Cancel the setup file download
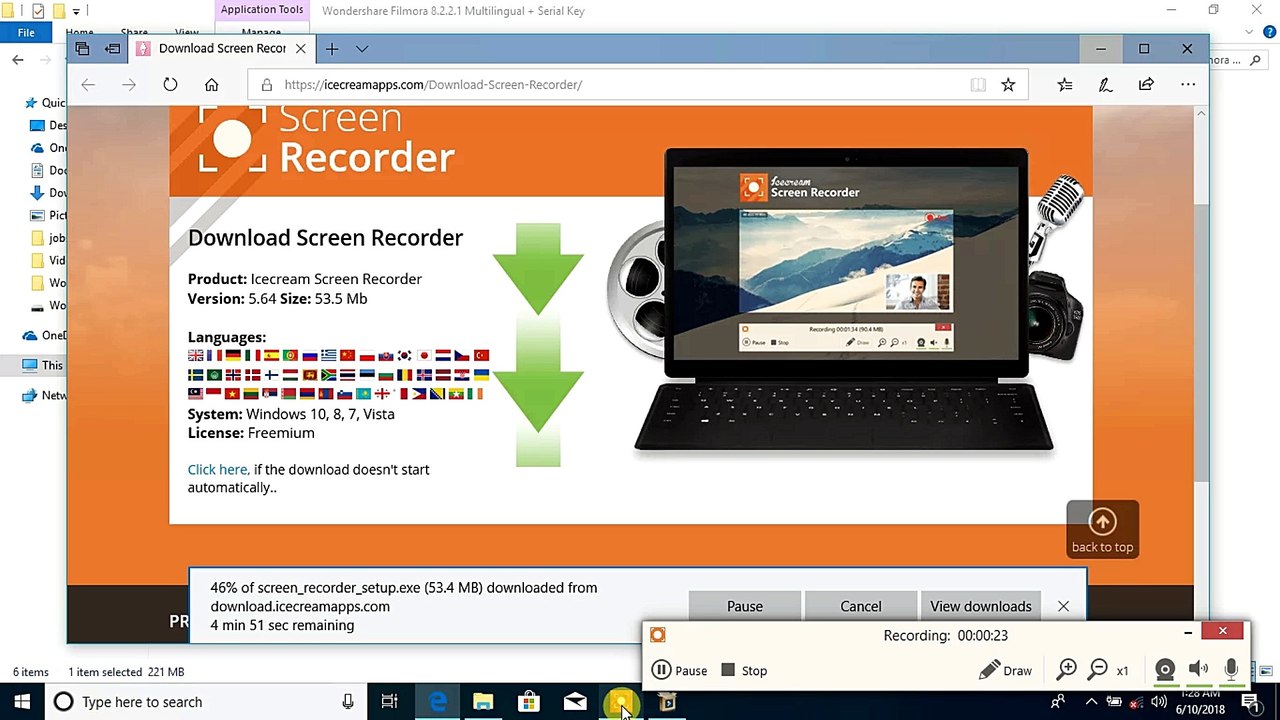 click(861, 606)
